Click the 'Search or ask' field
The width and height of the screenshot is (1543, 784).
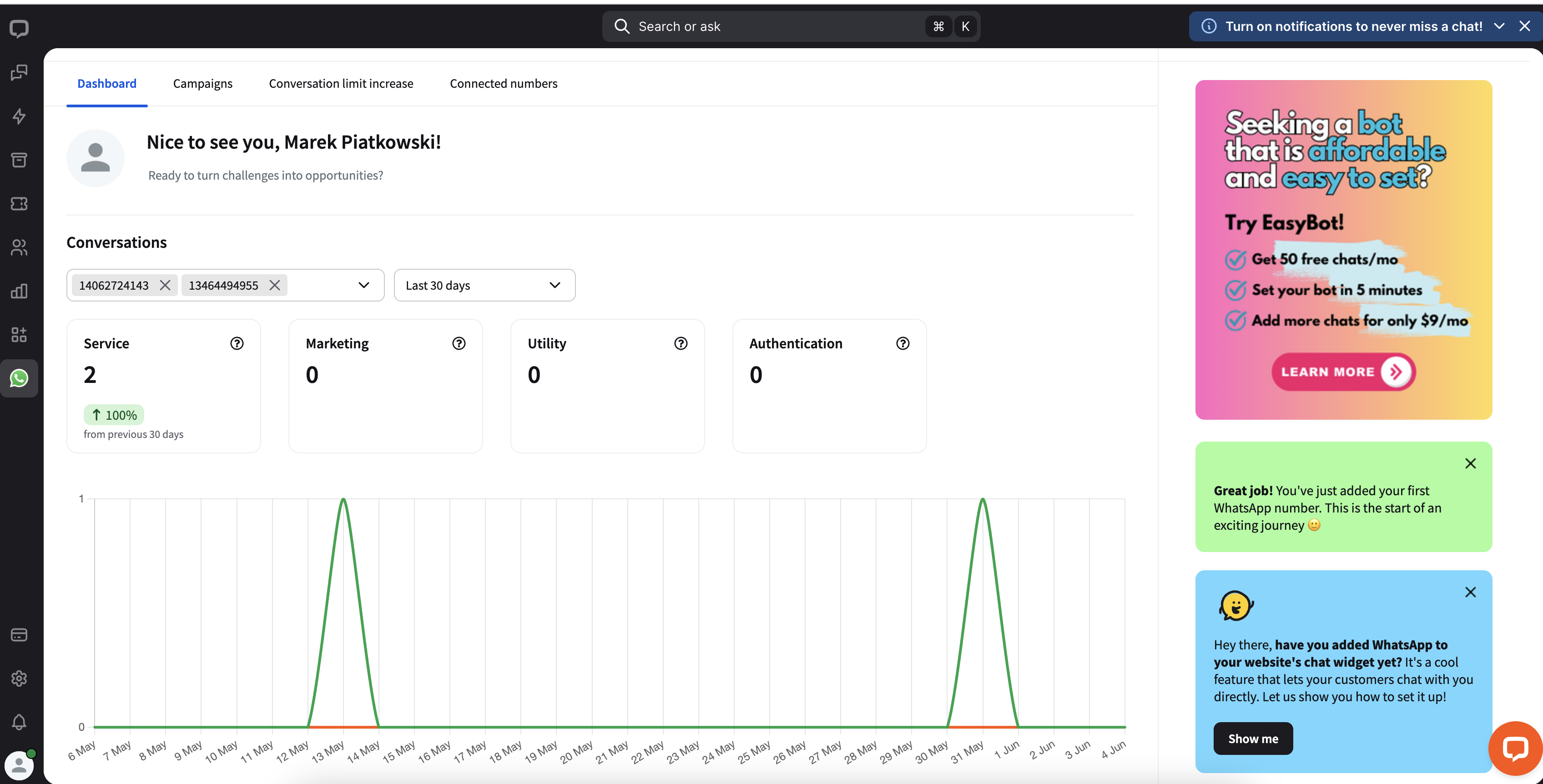pos(791,26)
